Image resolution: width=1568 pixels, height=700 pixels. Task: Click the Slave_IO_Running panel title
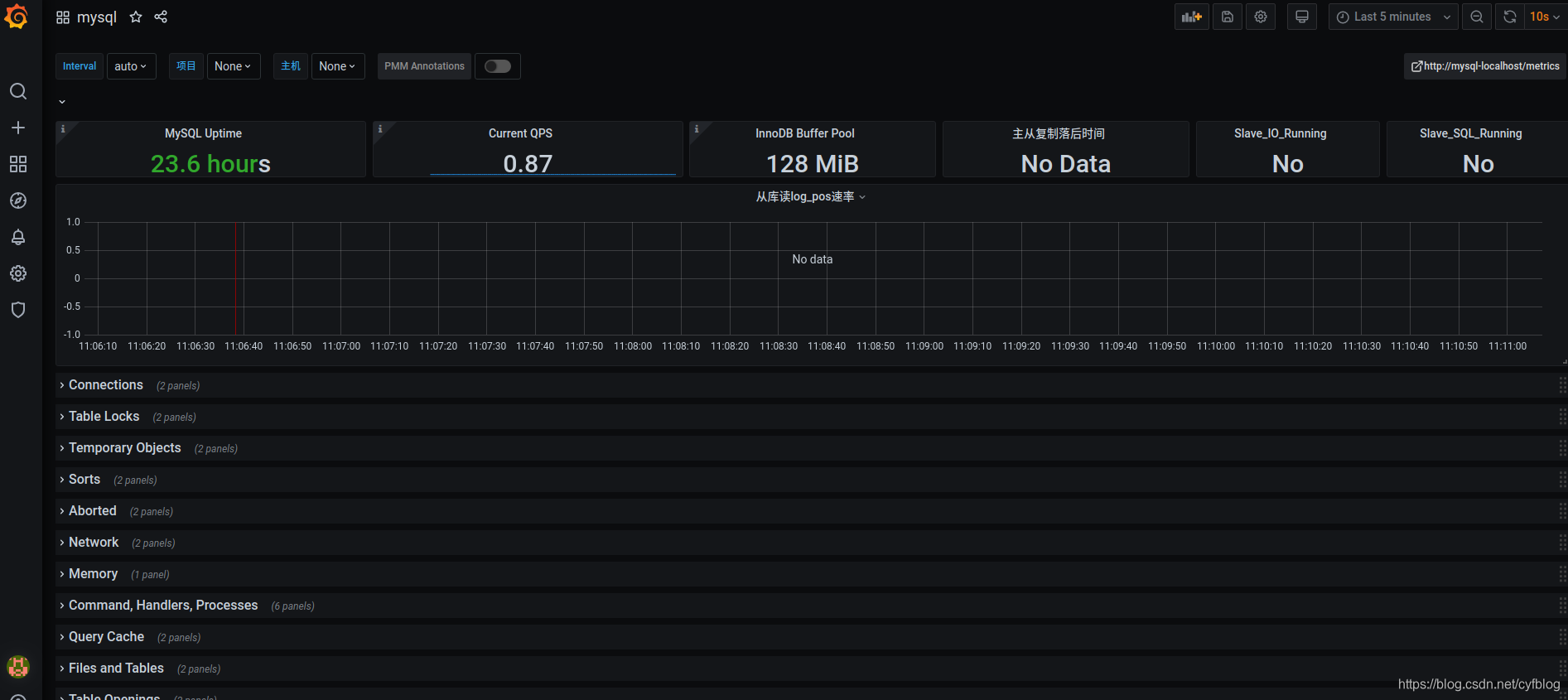click(1281, 133)
